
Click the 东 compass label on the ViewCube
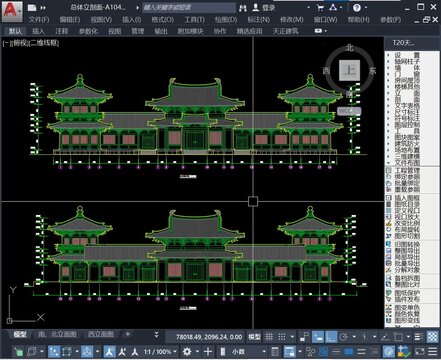372,71
